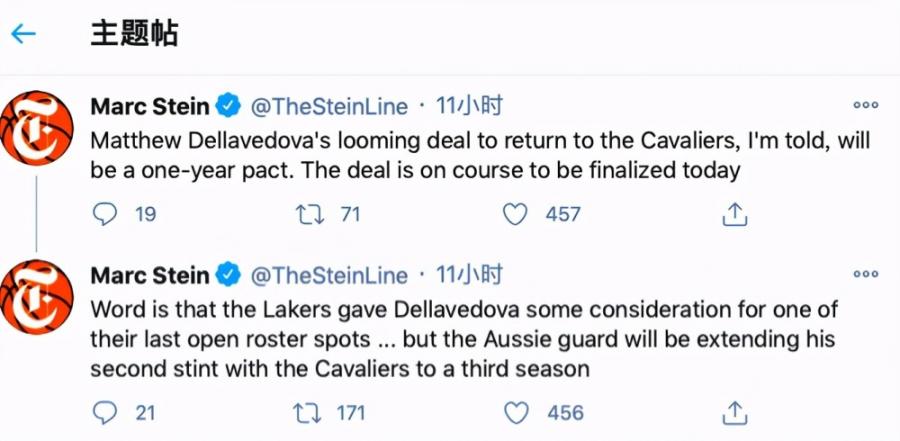Reply to the Lakers consideration tweet
The height and width of the screenshot is (441, 900).
click(106, 412)
